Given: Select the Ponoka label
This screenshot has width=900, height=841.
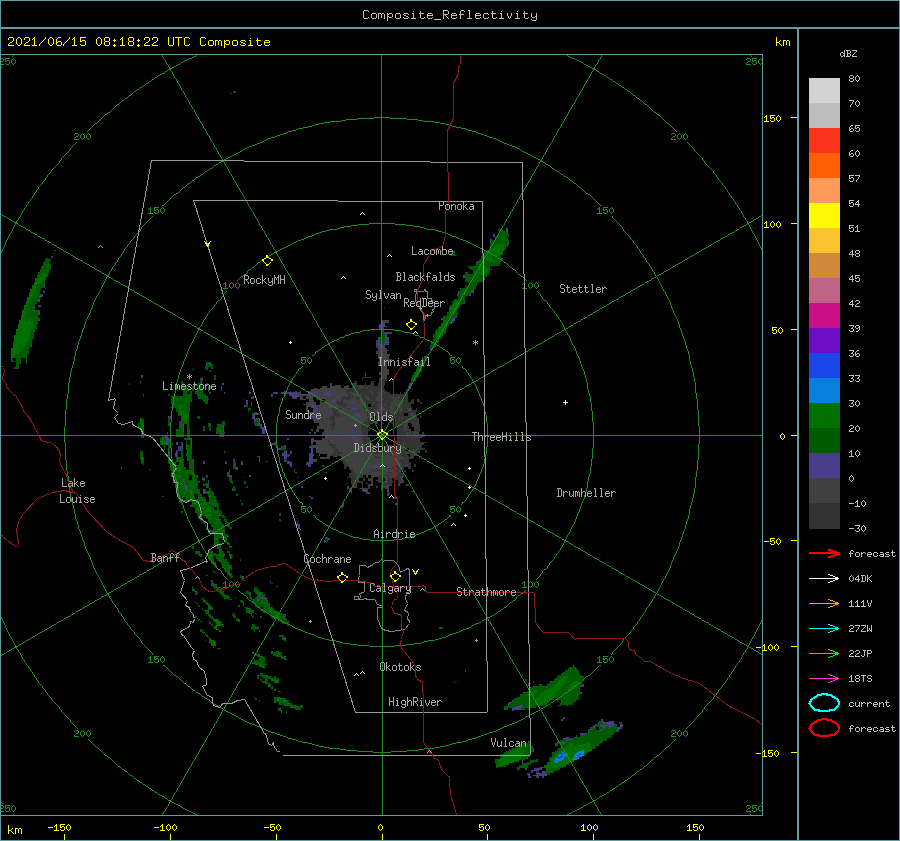Looking at the screenshot, I should pyautogui.click(x=456, y=206).
